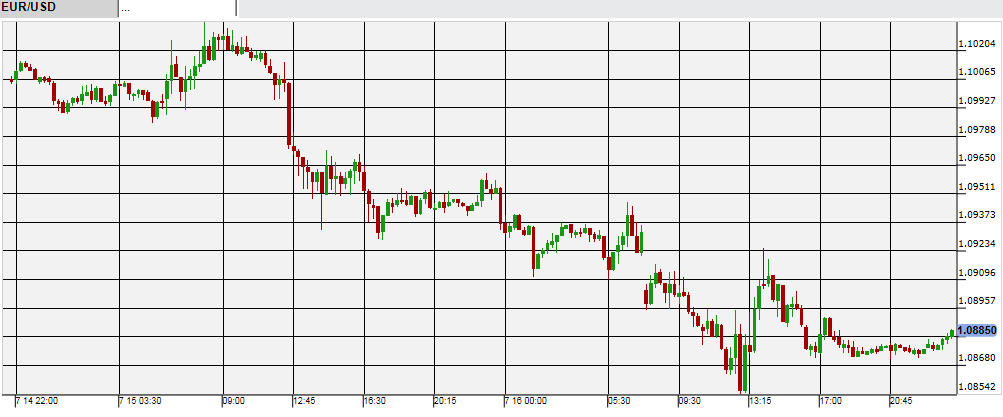Click the 1.09511 price level label
Viewport: 1003px width, 417px height.
(976, 187)
